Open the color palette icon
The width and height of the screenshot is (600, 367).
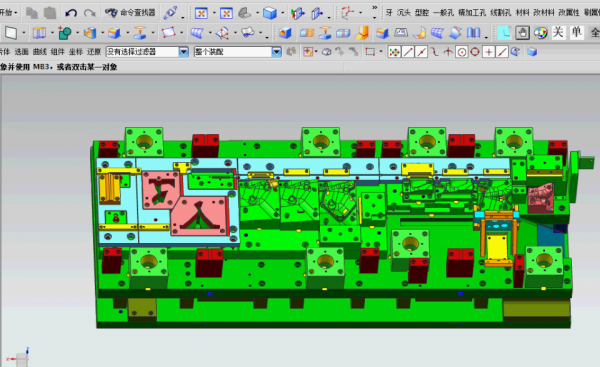coord(540,33)
